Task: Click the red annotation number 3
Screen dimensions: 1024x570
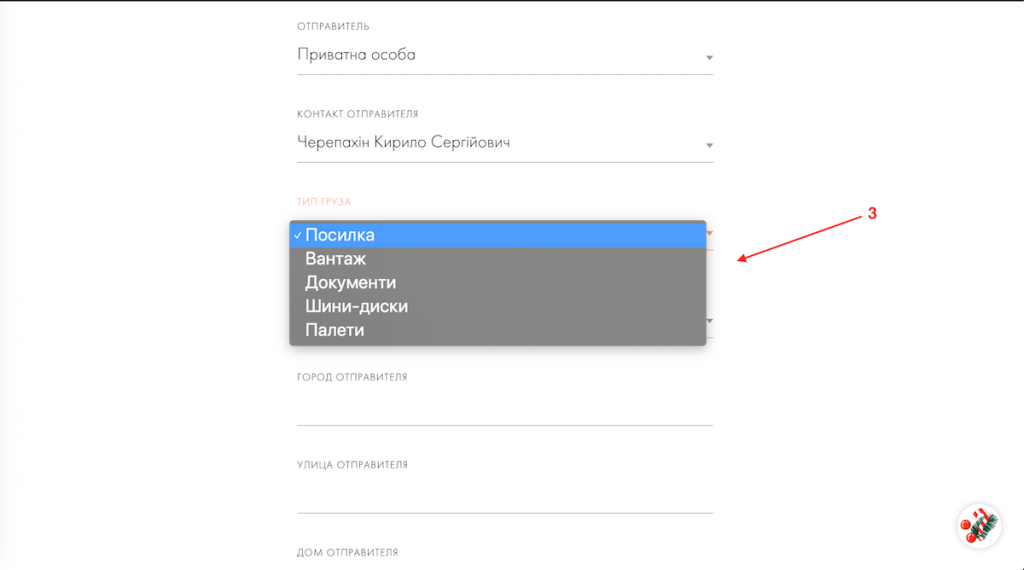Action: [x=872, y=214]
